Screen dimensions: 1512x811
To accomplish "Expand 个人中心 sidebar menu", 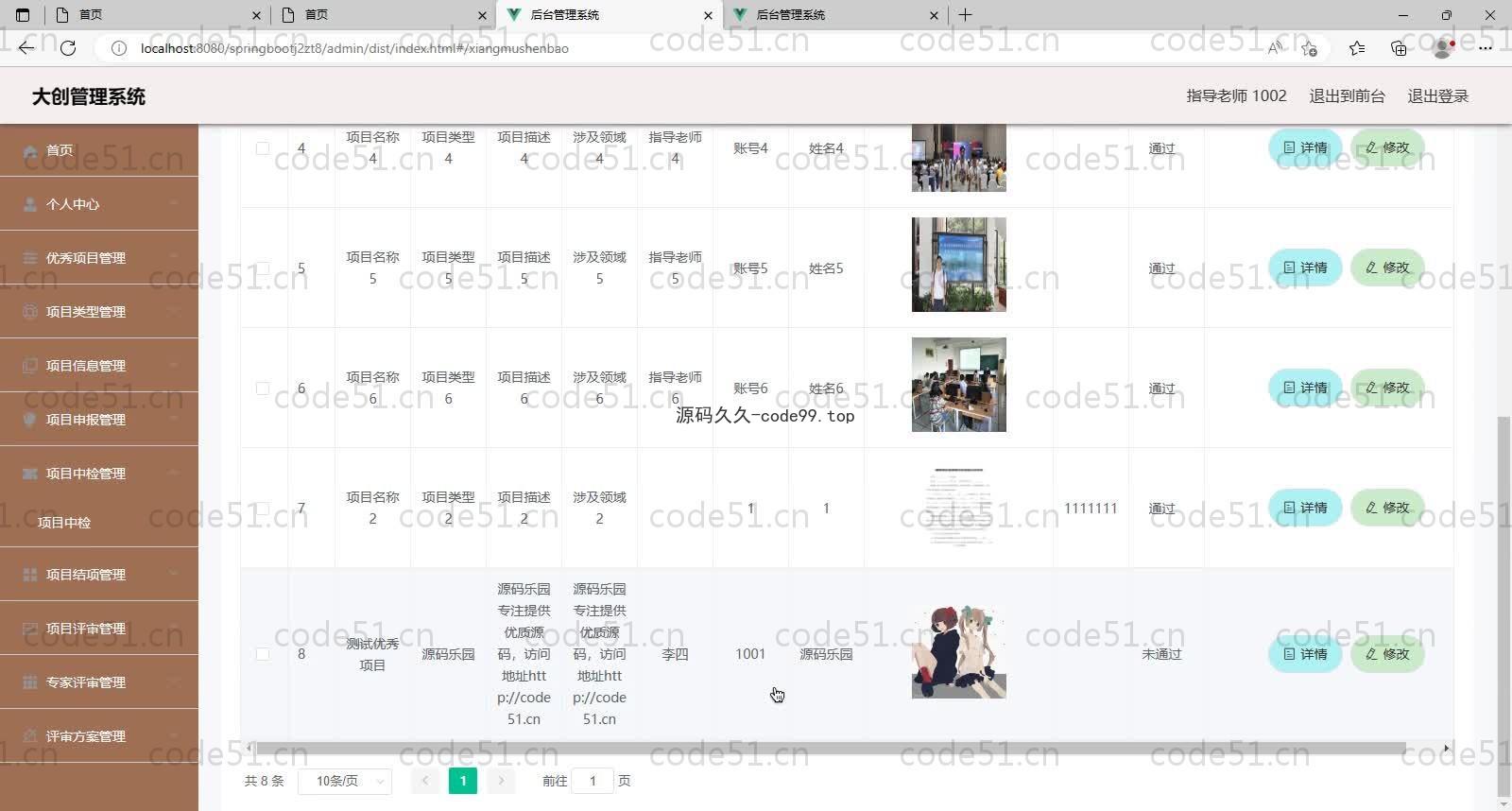I will click(x=99, y=204).
